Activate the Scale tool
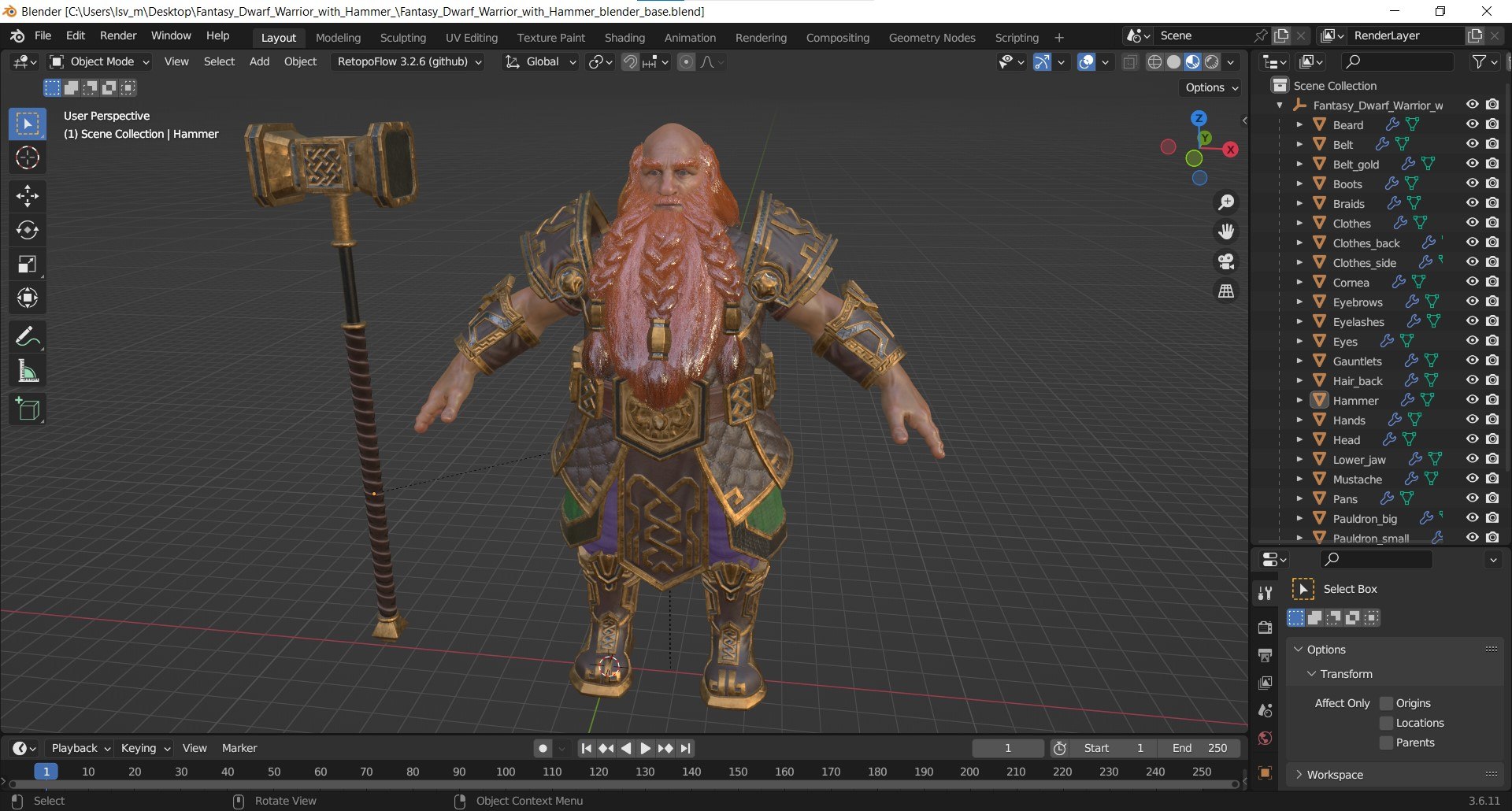 pos(28,265)
